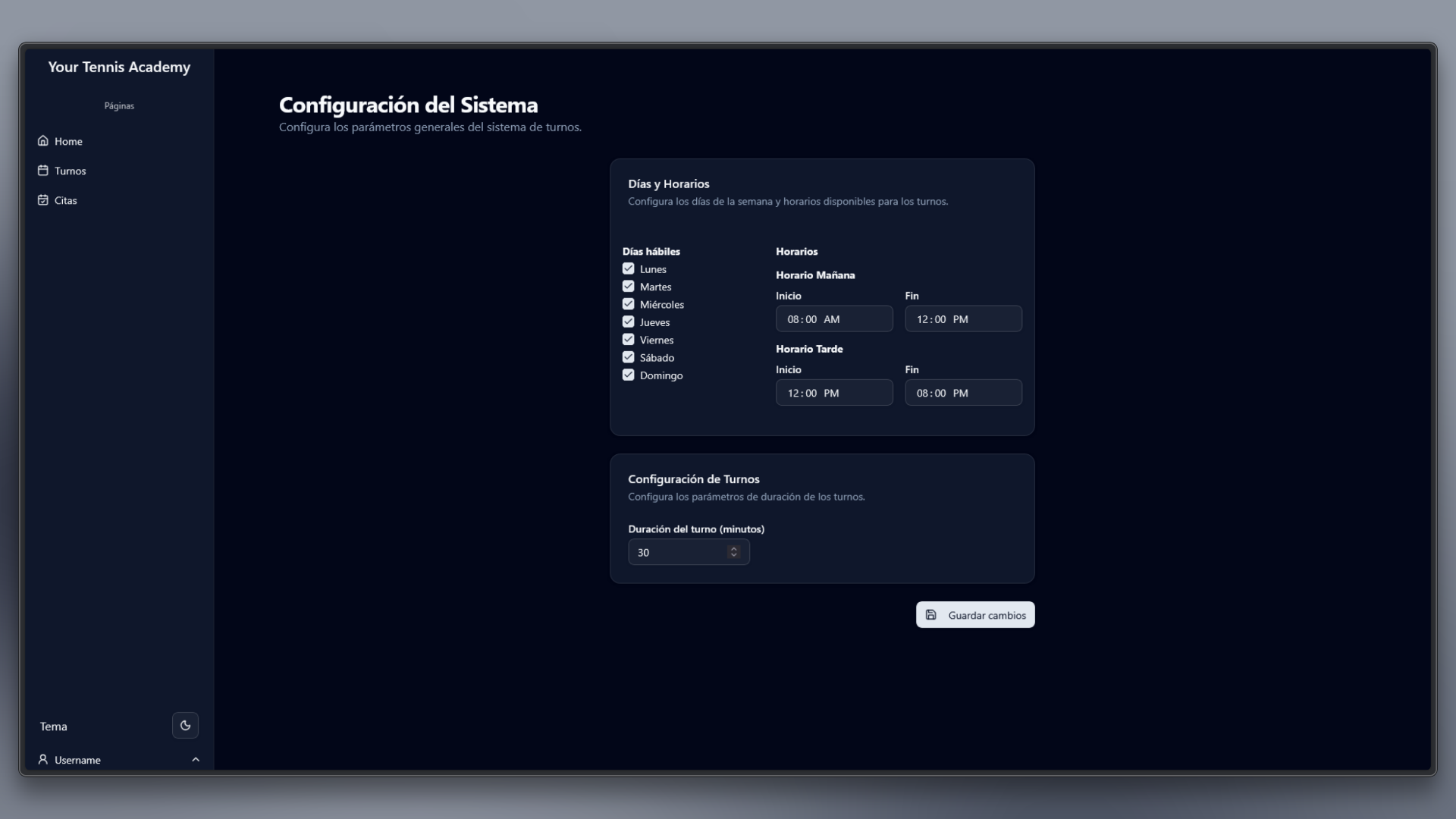1456x819 pixels.
Task: Click the Home icon in sidebar
Action: tap(43, 140)
